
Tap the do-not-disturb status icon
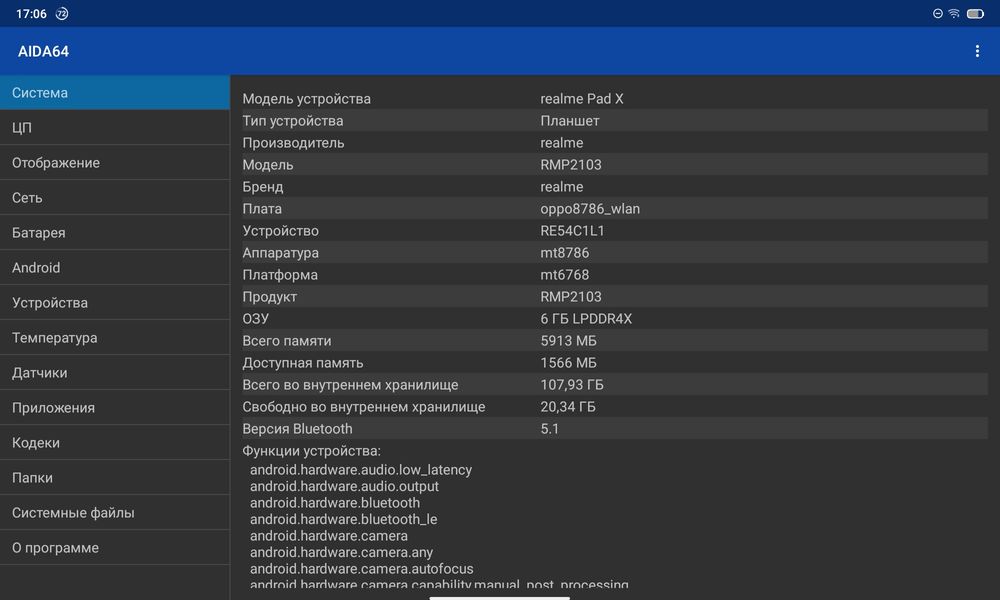(937, 14)
